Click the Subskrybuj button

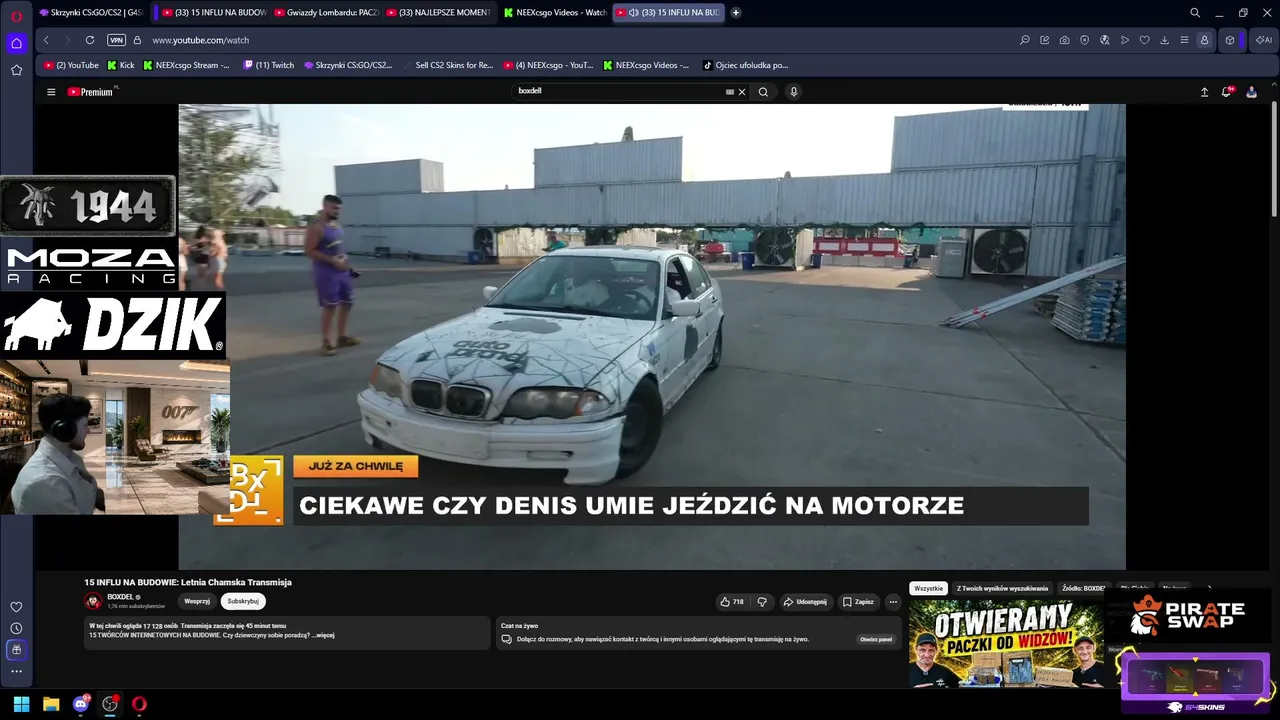coord(243,601)
